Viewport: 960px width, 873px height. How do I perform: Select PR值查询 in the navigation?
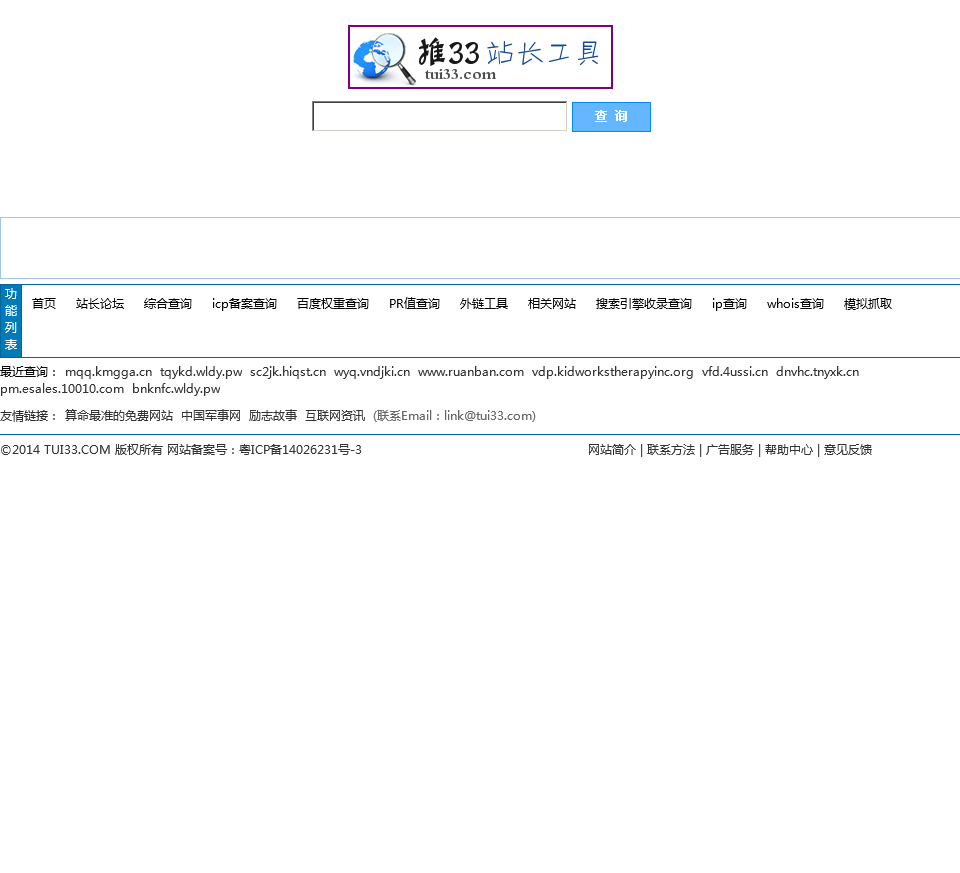click(x=414, y=304)
